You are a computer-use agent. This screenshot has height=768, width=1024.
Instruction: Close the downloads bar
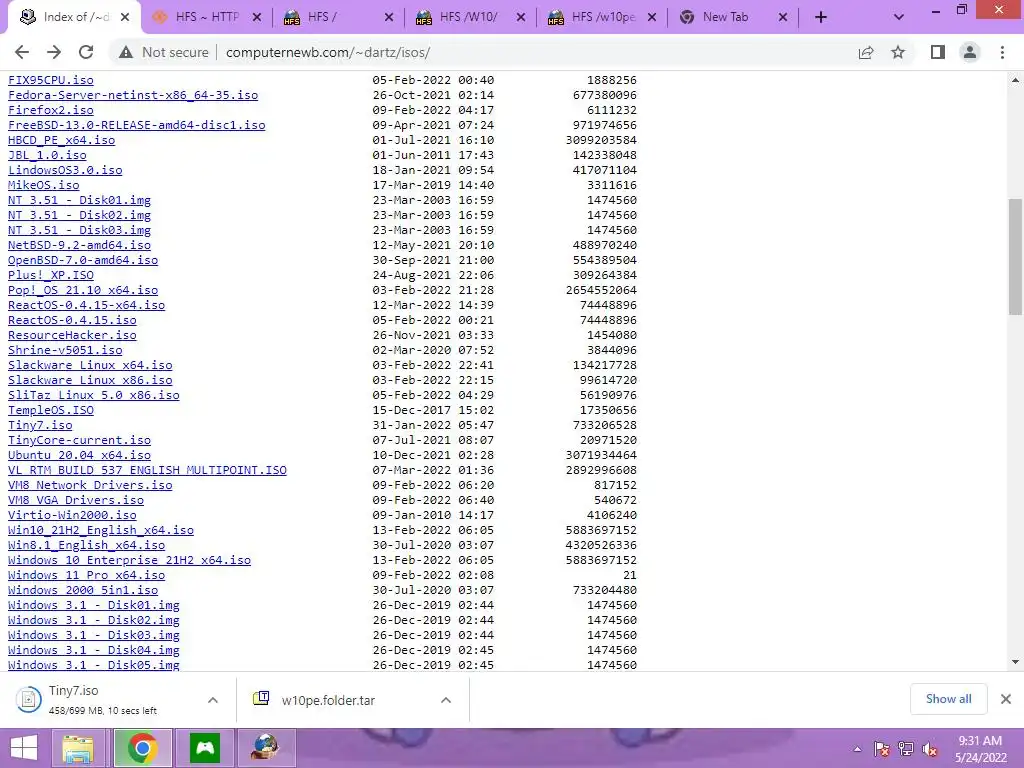(x=1006, y=699)
